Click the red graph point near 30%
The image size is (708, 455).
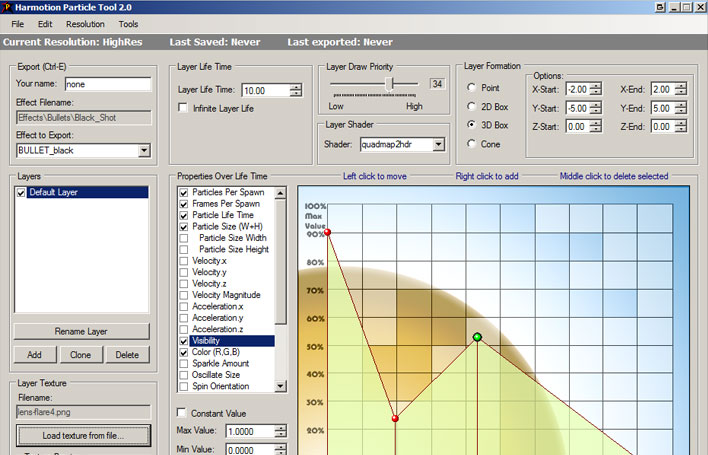tap(395, 417)
